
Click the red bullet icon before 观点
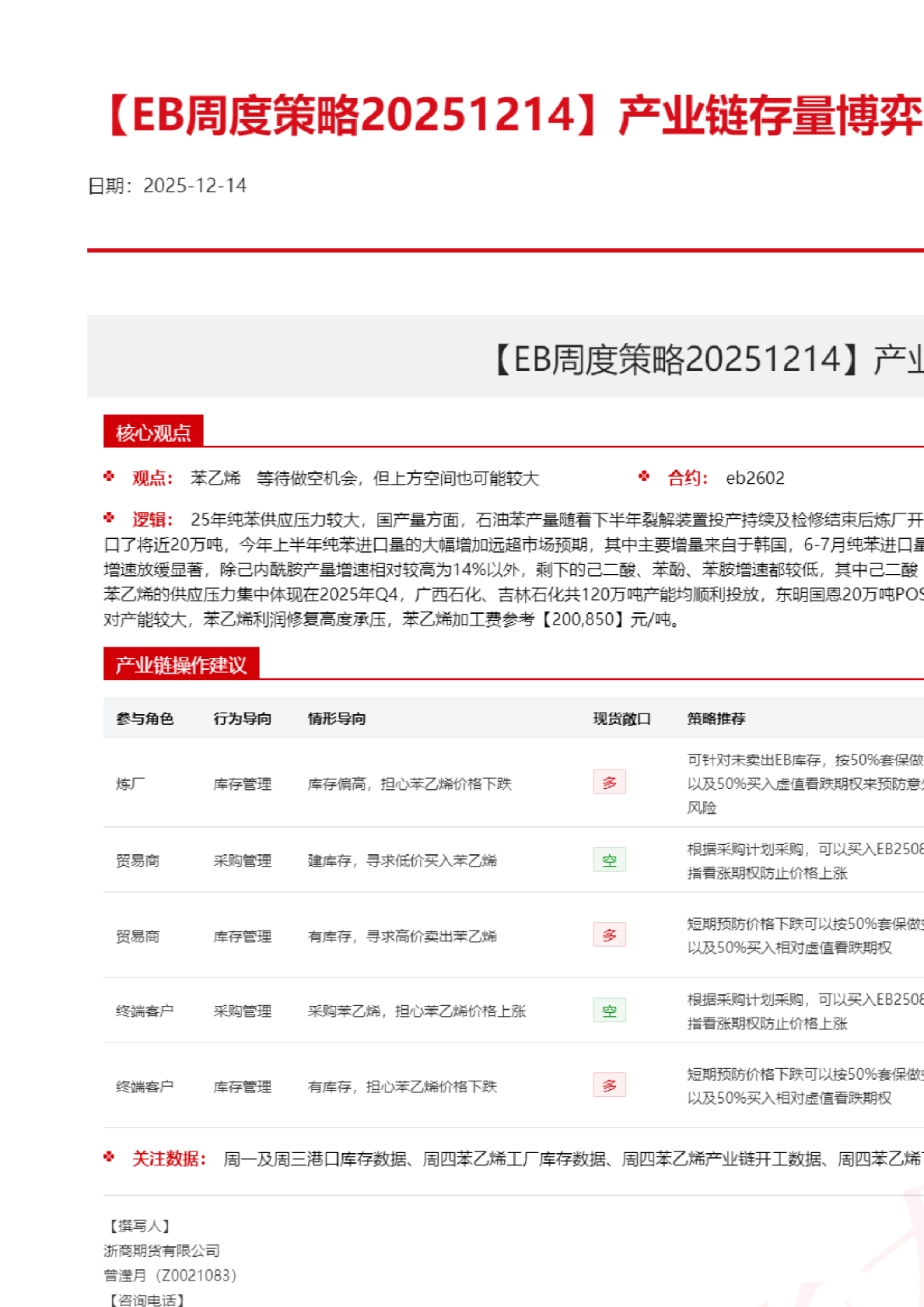point(109,476)
